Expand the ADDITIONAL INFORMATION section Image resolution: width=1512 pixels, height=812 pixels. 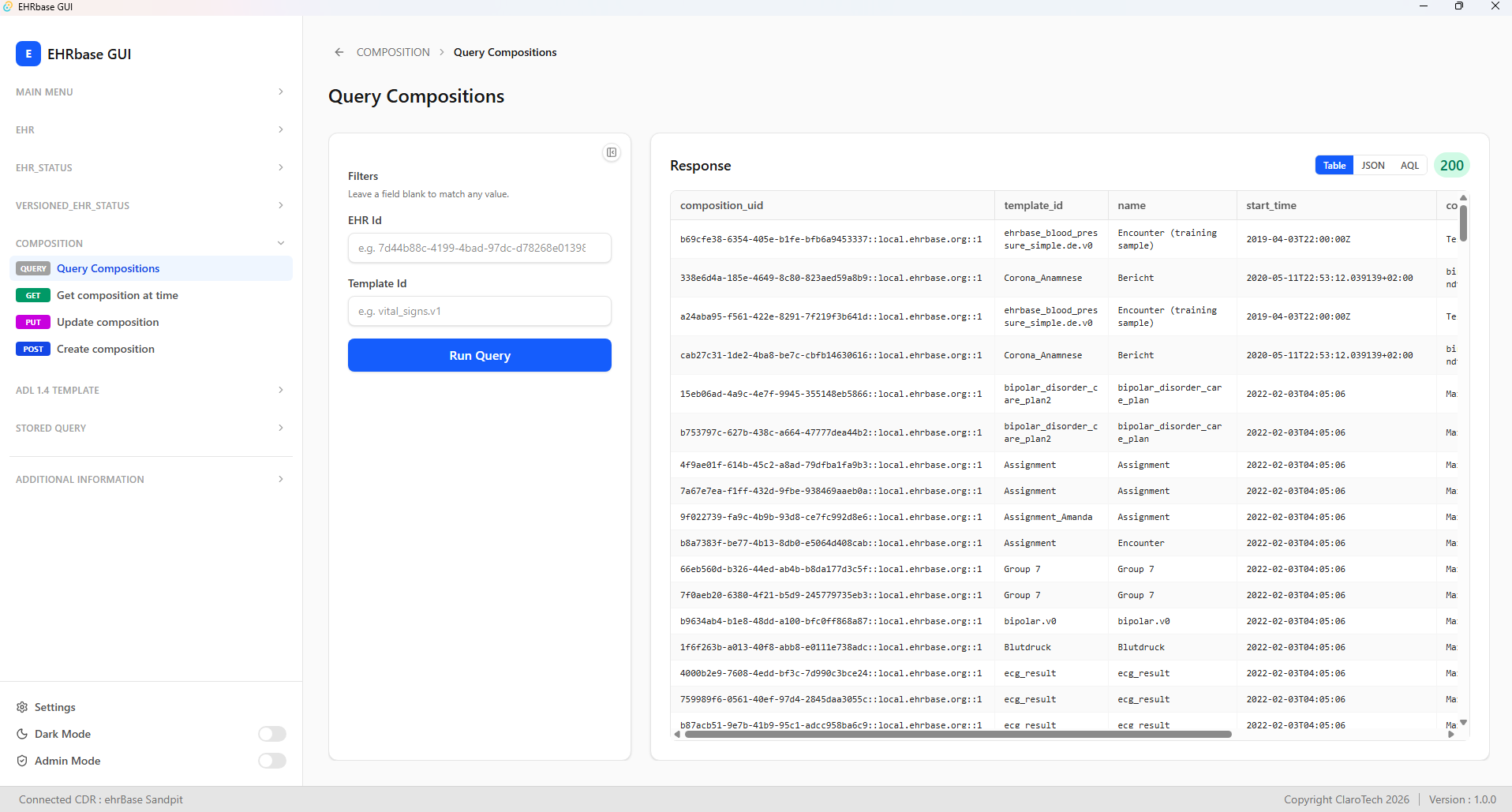tap(151, 479)
